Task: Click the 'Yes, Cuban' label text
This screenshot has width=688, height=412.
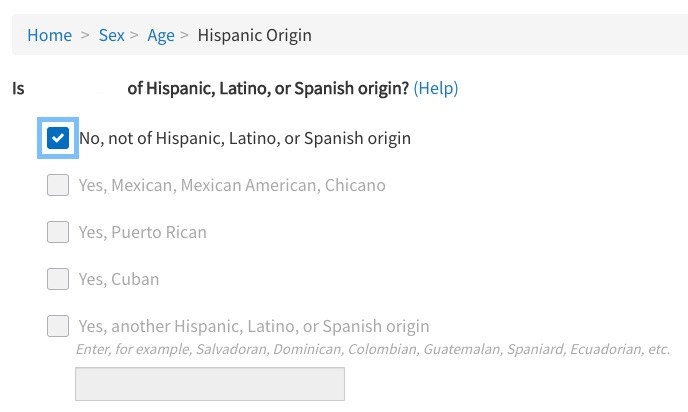Action: (x=119, y=279)
